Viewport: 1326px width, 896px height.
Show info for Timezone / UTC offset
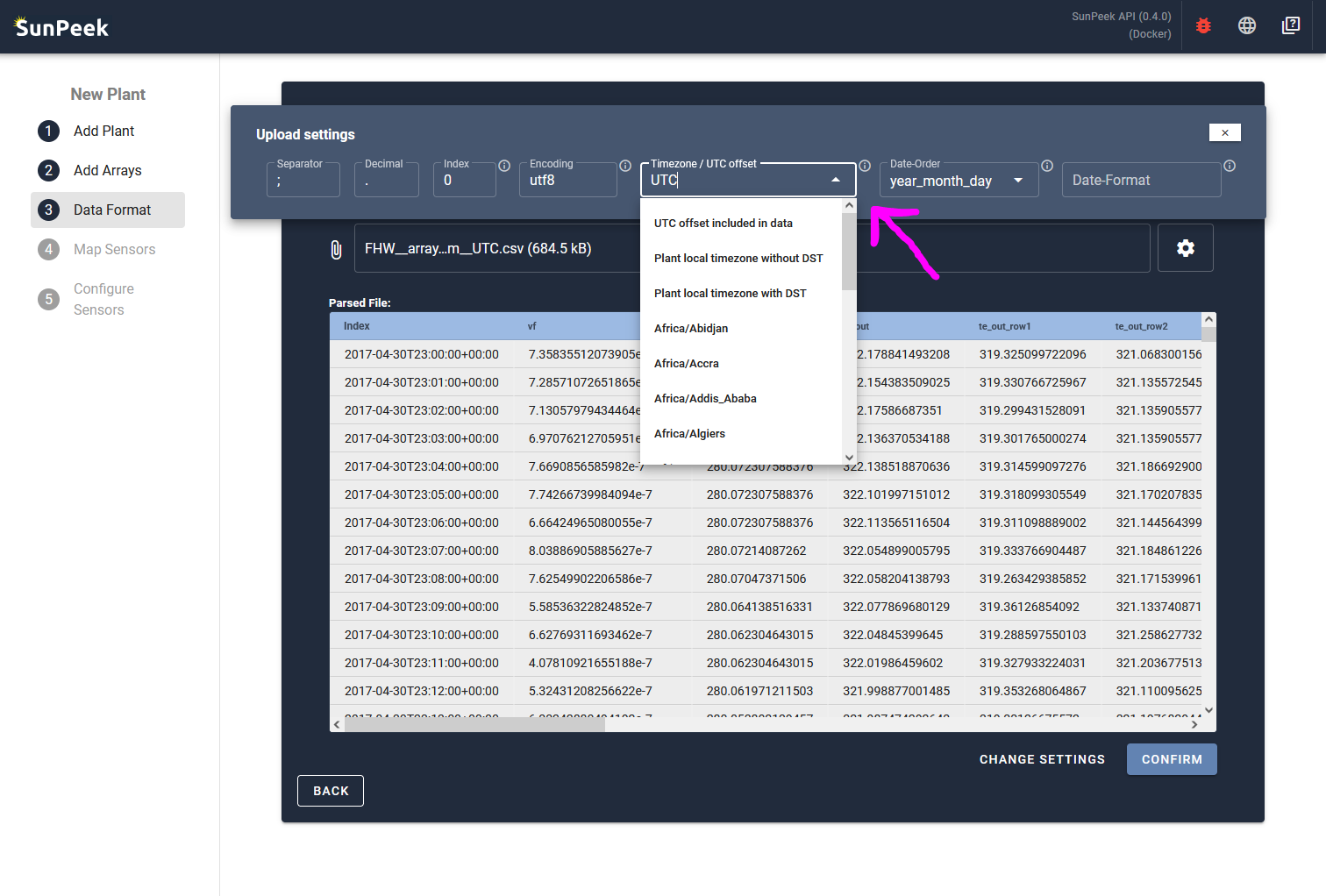pos(865,166)
